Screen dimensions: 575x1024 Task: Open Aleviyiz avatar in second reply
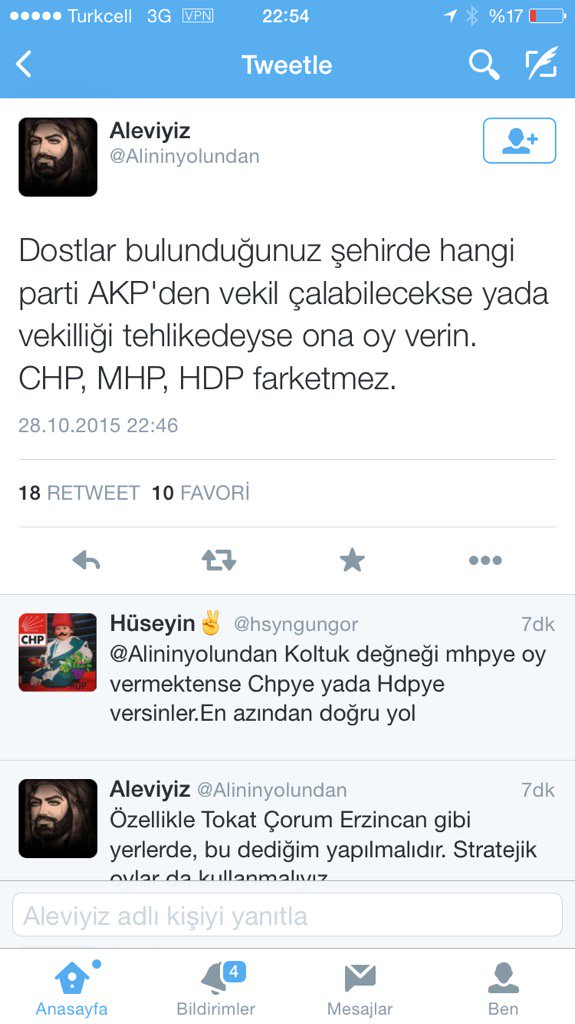pyautogui.click(x=58, y=818)
